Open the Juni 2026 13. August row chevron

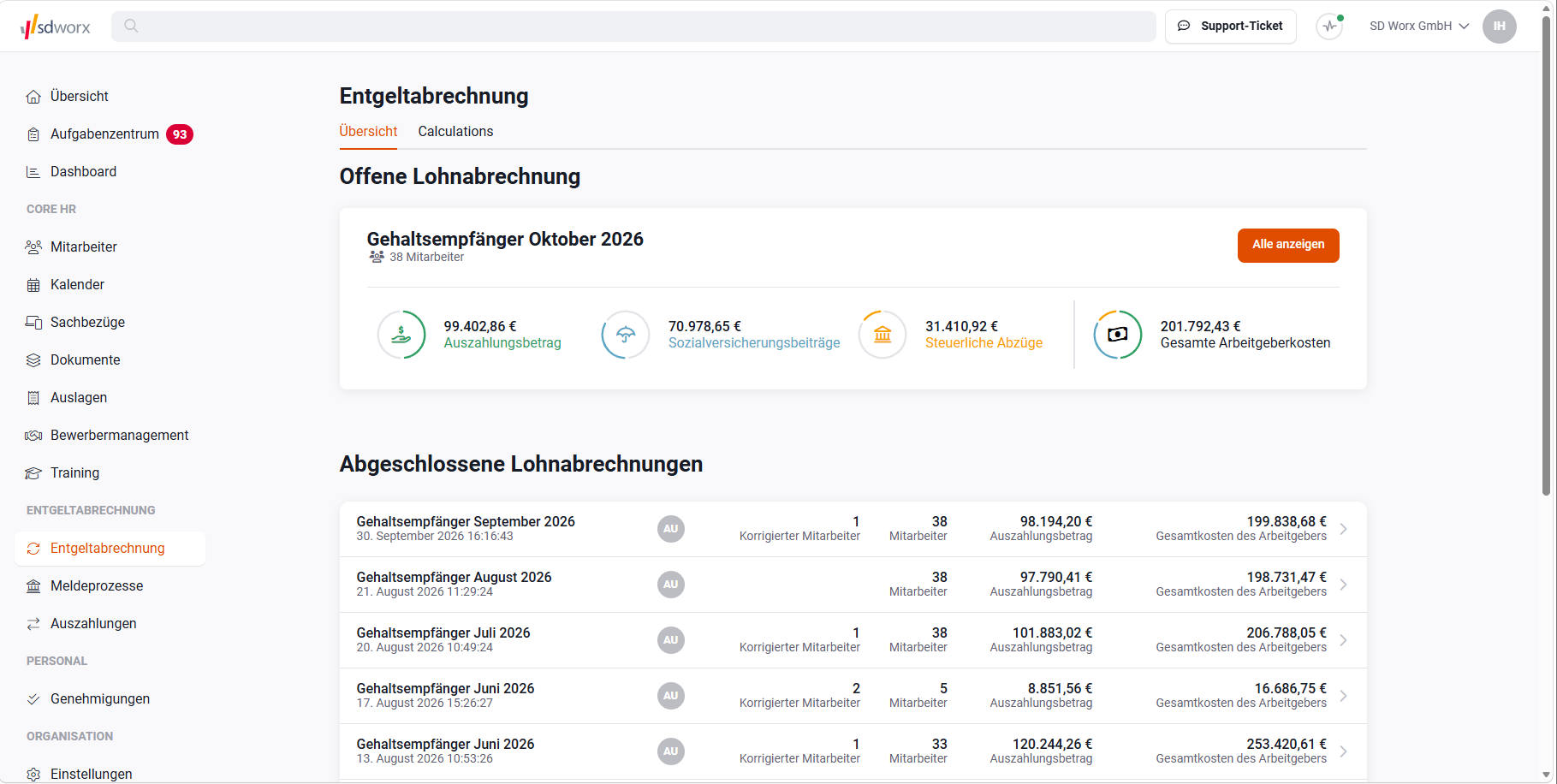coord(1344,751)
